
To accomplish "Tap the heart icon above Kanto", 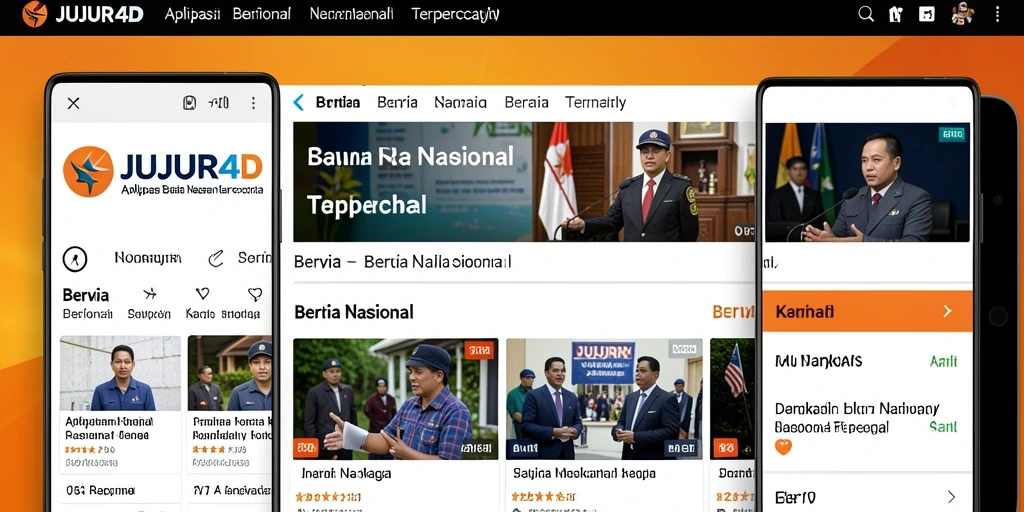I will click(x=202, y=294).
